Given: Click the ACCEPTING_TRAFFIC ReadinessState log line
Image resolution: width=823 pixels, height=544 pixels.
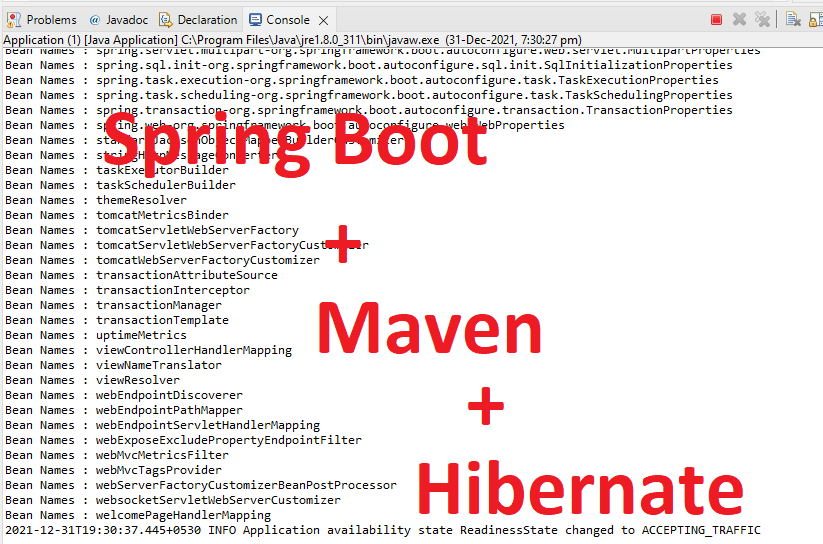Looking at the screenshot, I should click(383, 530).
